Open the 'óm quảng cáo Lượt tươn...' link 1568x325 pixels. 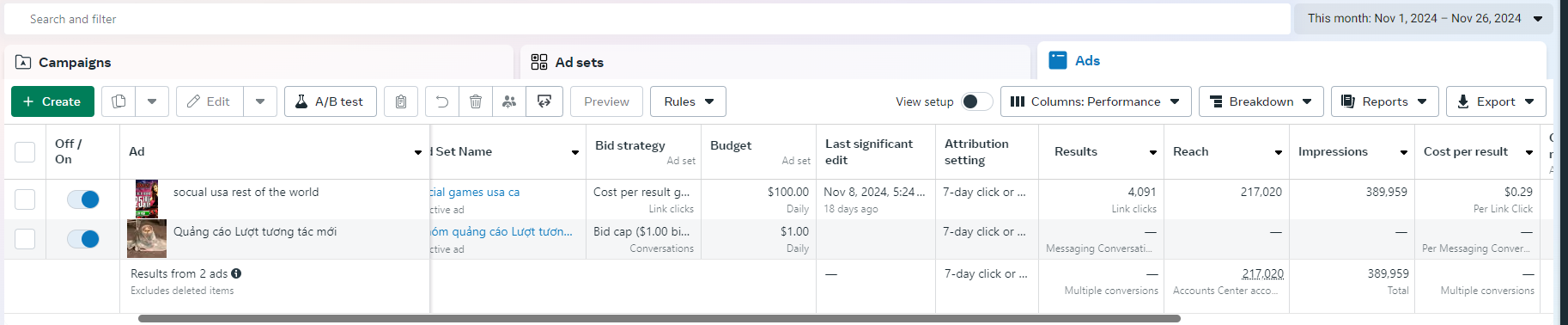pyautogui.click(x=501, y=231)
